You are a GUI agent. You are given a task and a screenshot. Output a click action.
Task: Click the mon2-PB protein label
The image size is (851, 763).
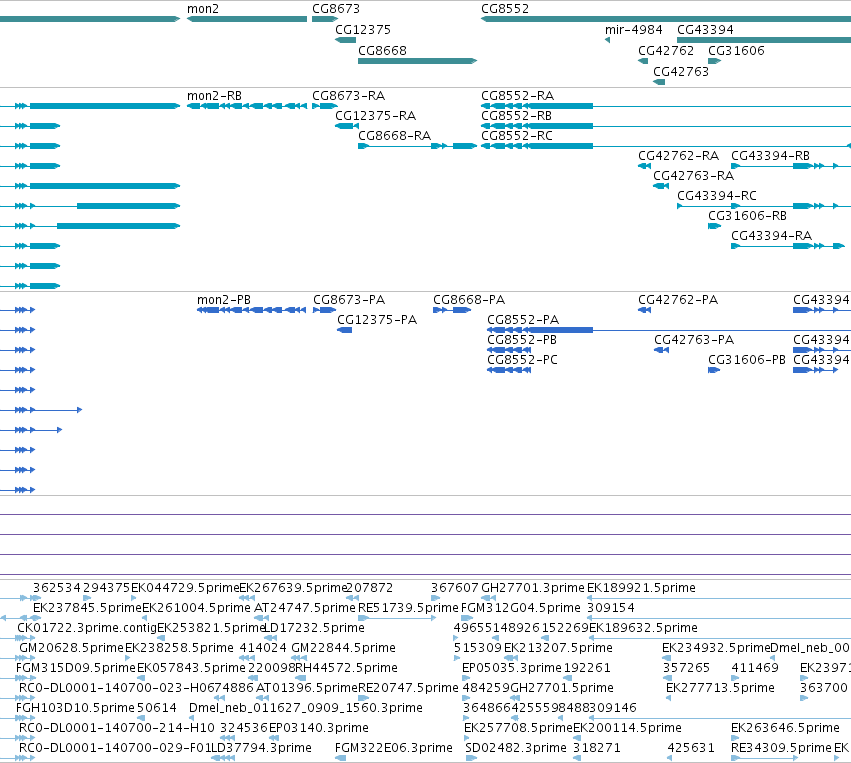pos(224,300)
